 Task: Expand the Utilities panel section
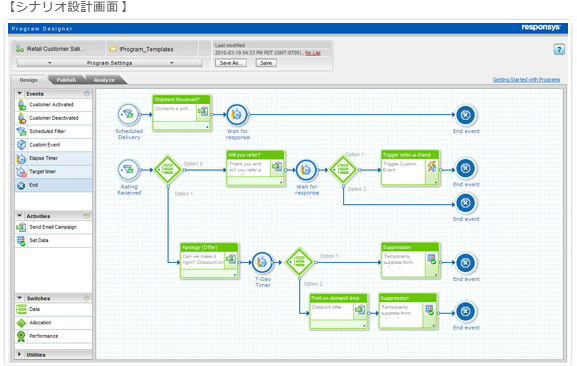click(20, 355)
